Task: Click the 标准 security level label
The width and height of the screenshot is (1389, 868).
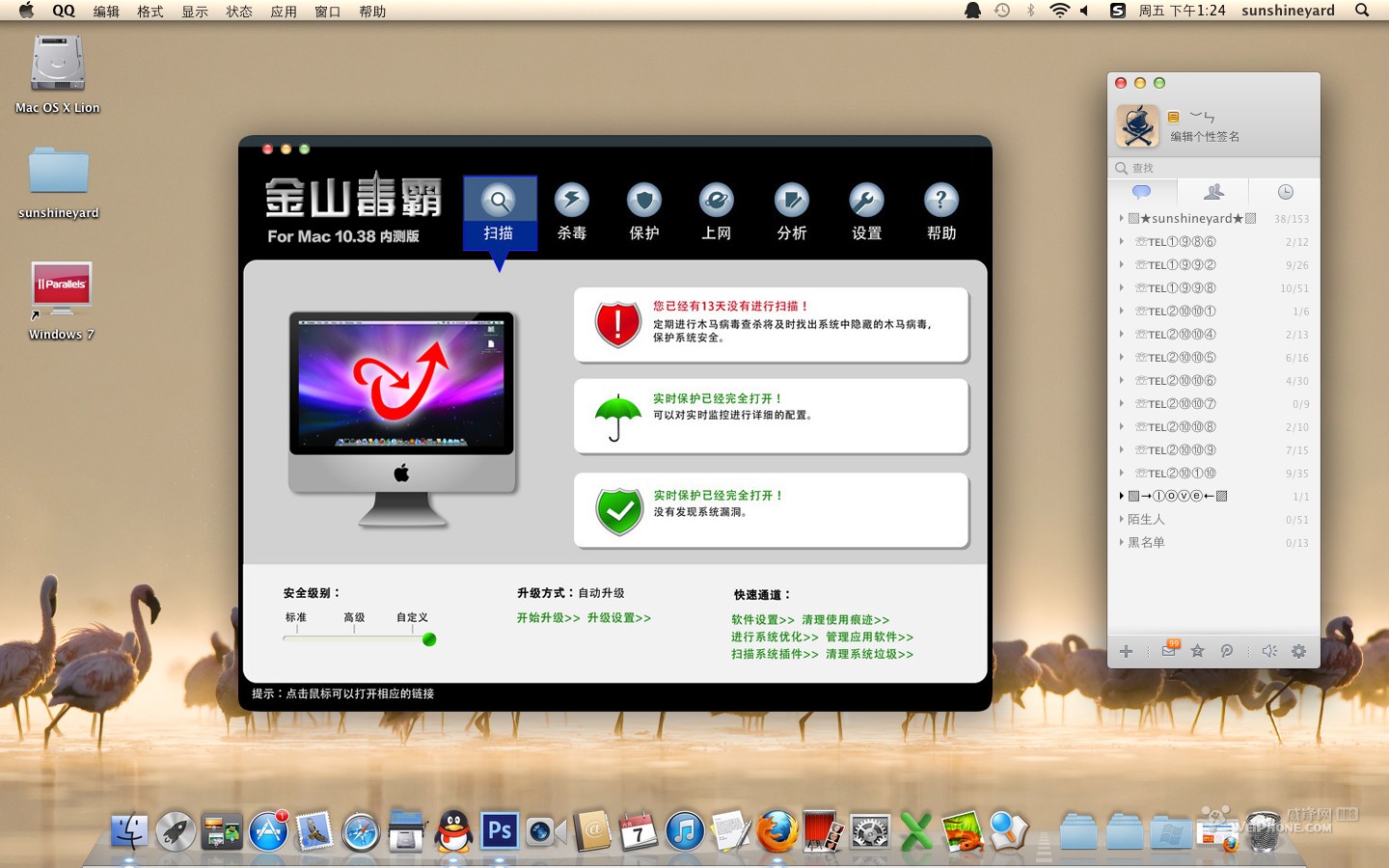Action: pyautogui.click(x=296, y=617)
